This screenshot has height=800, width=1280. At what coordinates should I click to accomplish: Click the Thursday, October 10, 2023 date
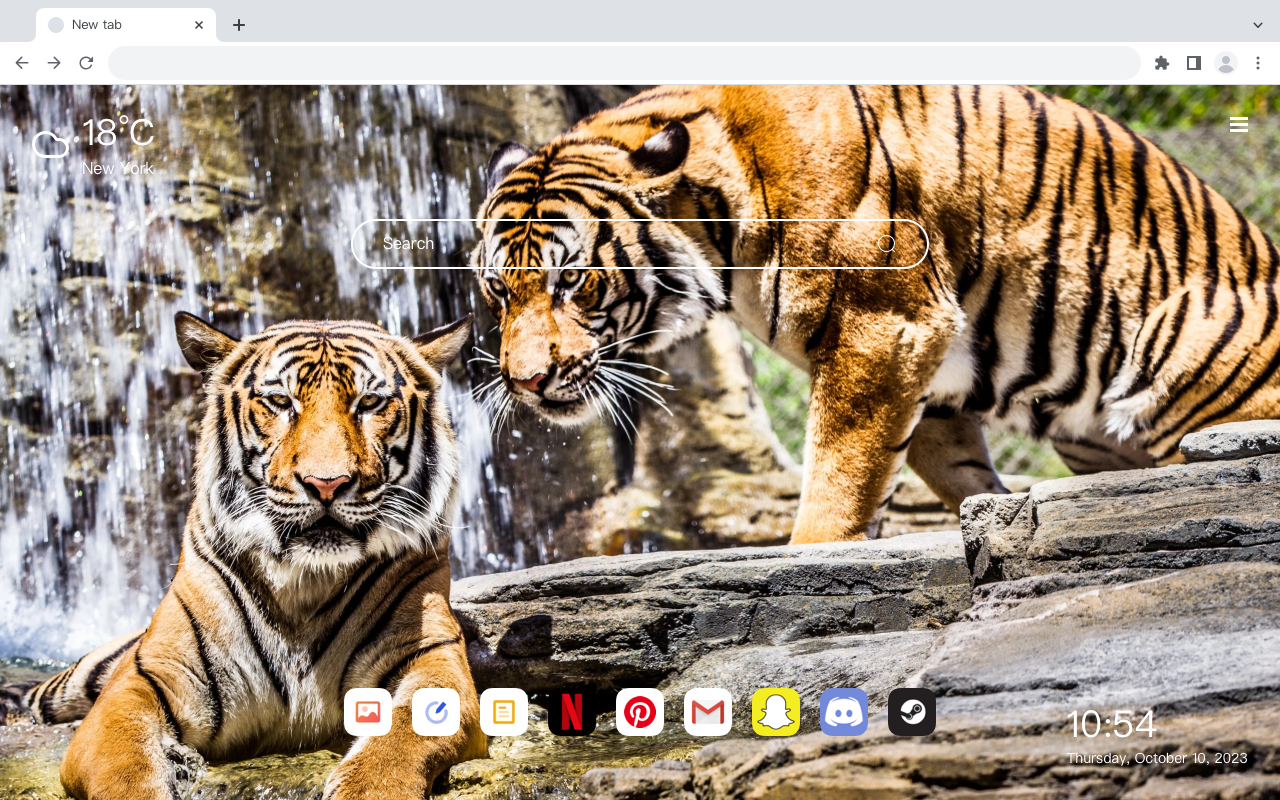click(1157, 758)
